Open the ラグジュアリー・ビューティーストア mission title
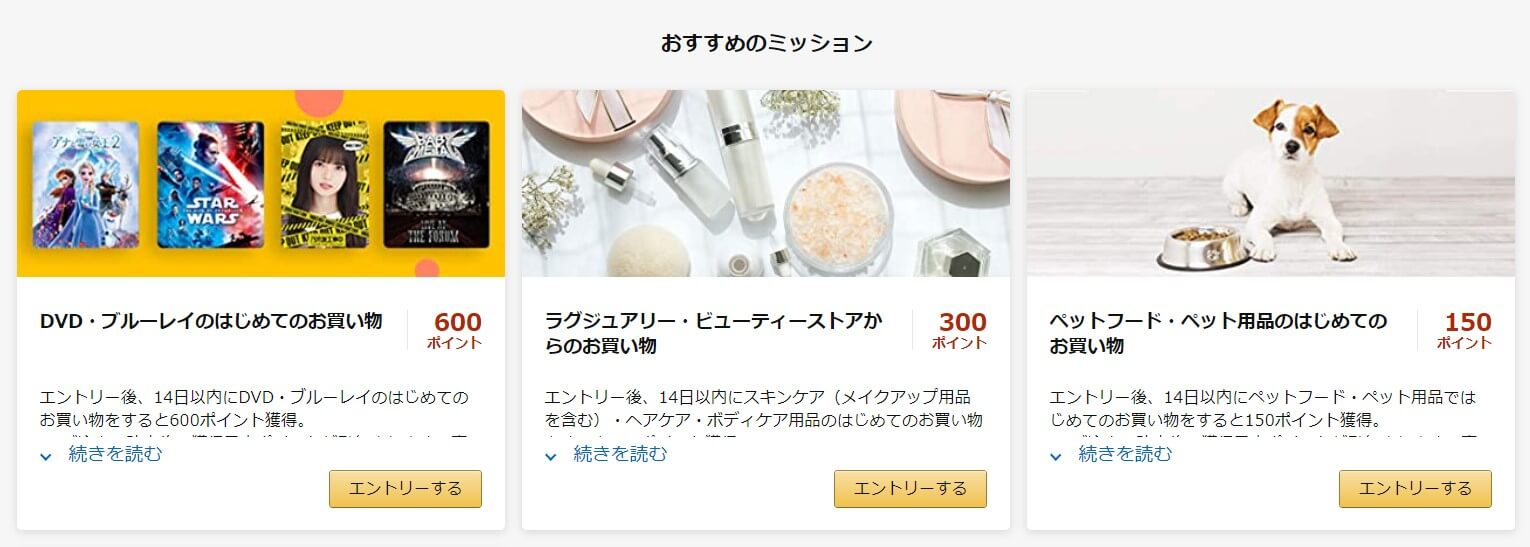The height and width of the screenshot is (547, 1530). point(714,333)
